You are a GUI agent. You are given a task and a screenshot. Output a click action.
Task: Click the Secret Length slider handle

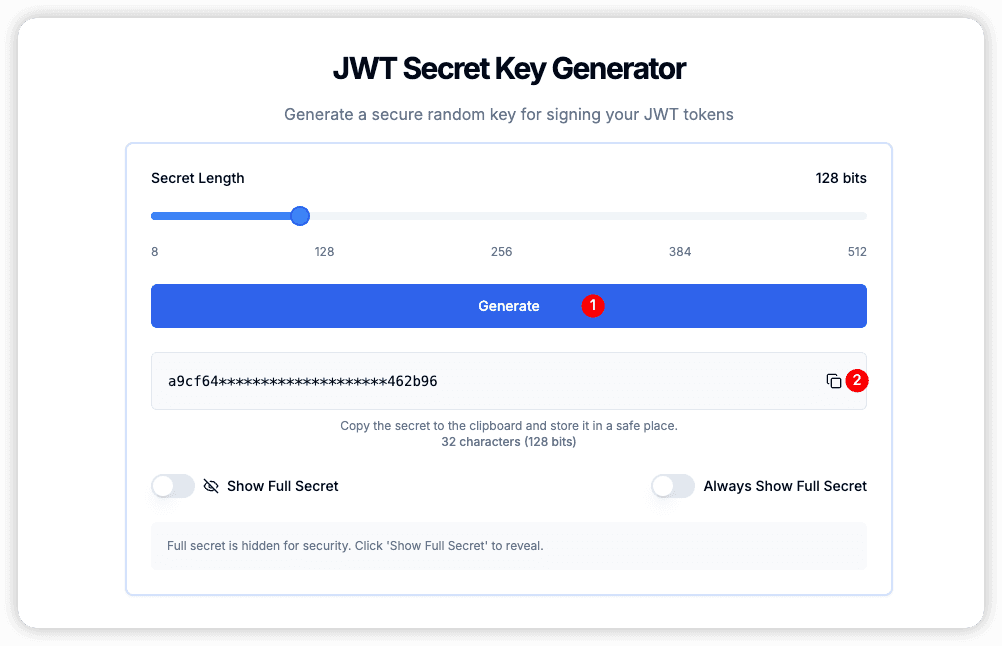pos(299,216)
